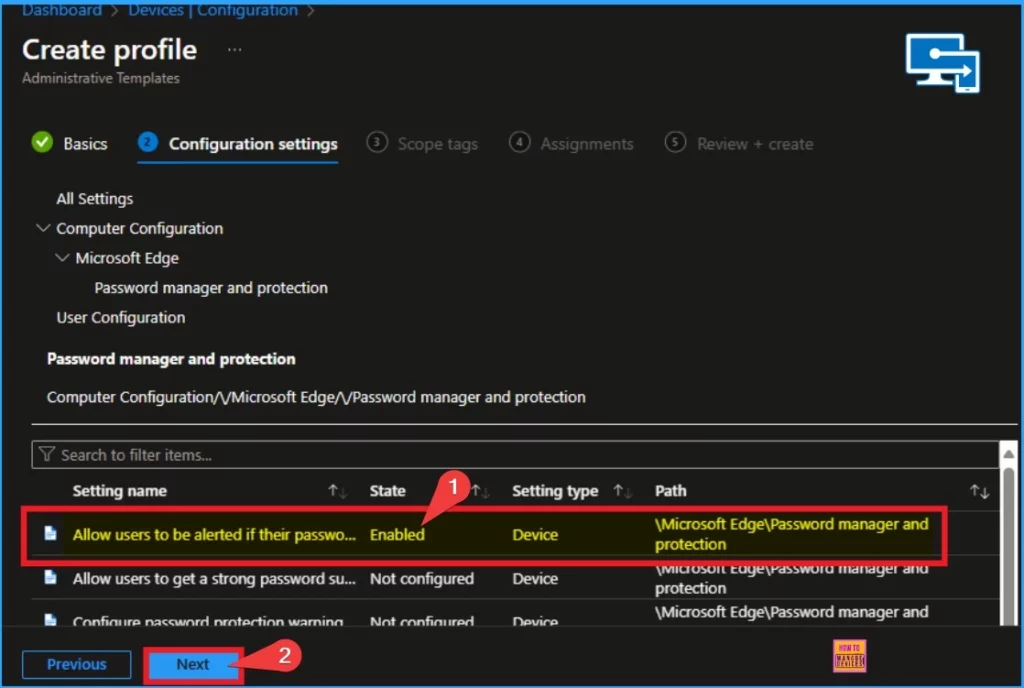Select User Configuration tree node
Image resolution: width=1024 pixels, height=688 pixels.
coord(121,317)
